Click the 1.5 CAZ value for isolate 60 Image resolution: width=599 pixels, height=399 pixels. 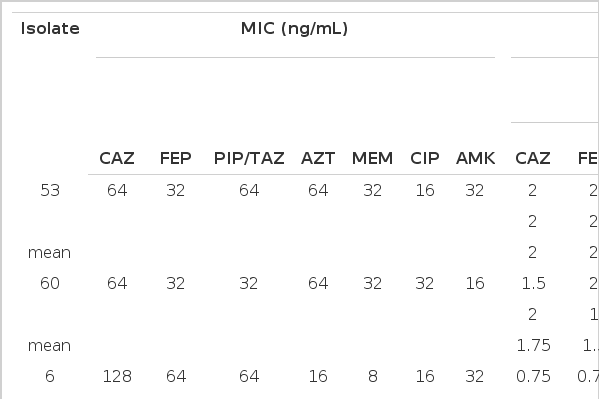(x=533, y=284)
